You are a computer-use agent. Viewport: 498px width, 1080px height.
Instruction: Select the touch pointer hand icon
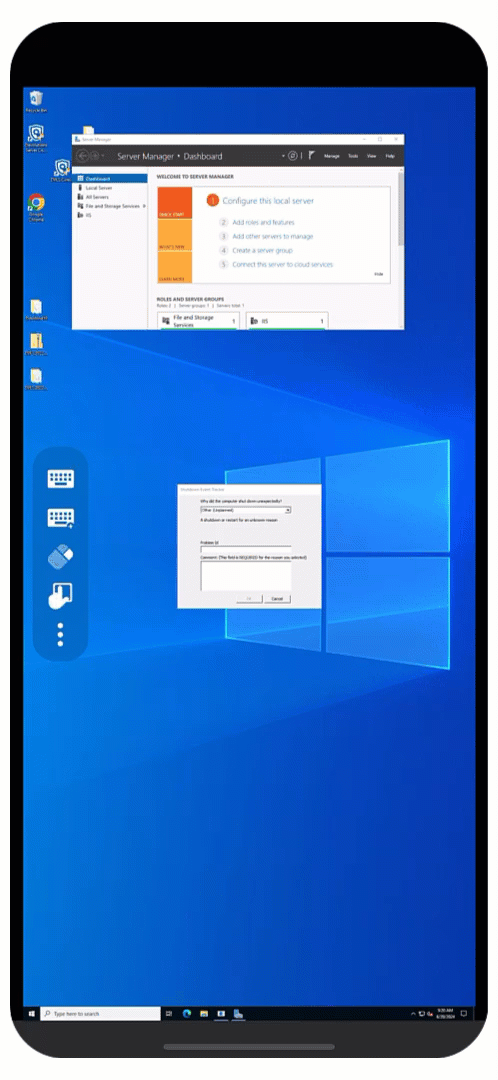coord(61,595)
